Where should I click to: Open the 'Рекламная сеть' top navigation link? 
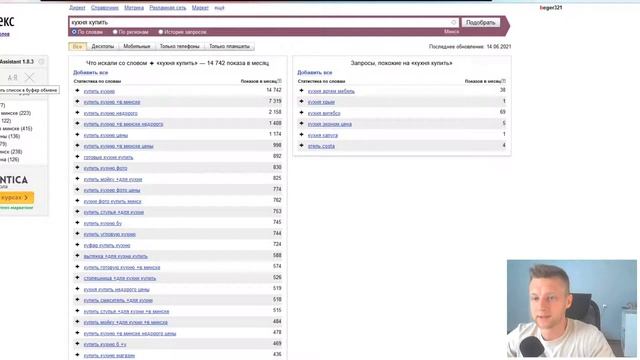[168, 8]
